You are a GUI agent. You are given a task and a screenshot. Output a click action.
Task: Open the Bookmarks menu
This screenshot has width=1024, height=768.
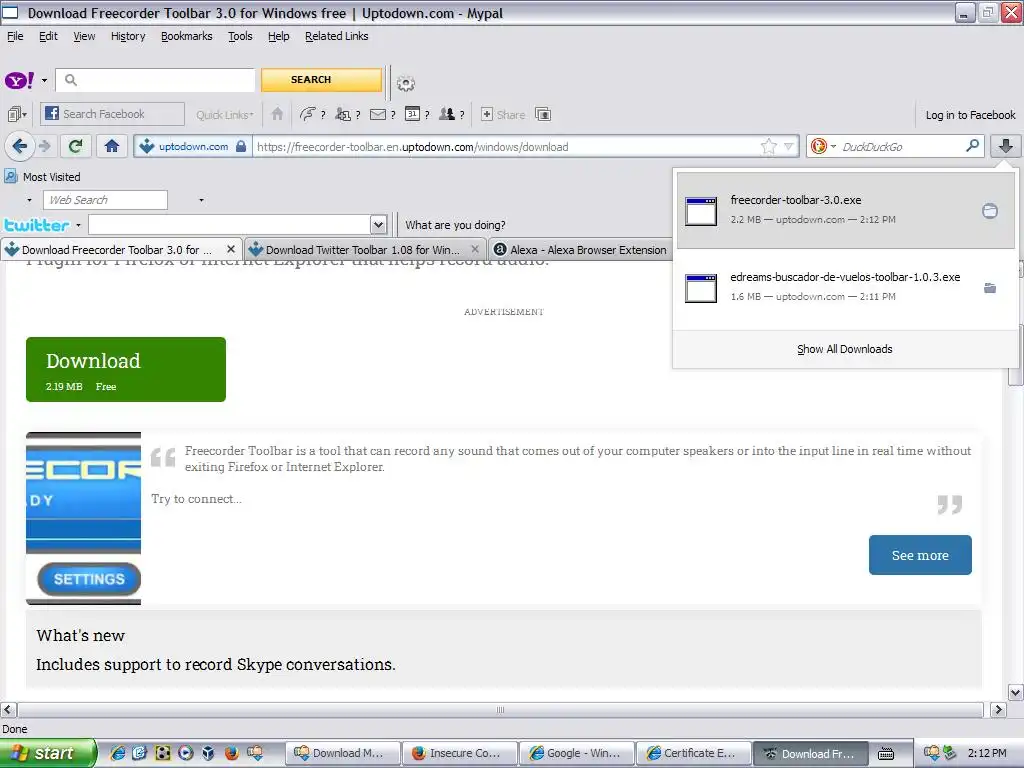pos(187,37)
